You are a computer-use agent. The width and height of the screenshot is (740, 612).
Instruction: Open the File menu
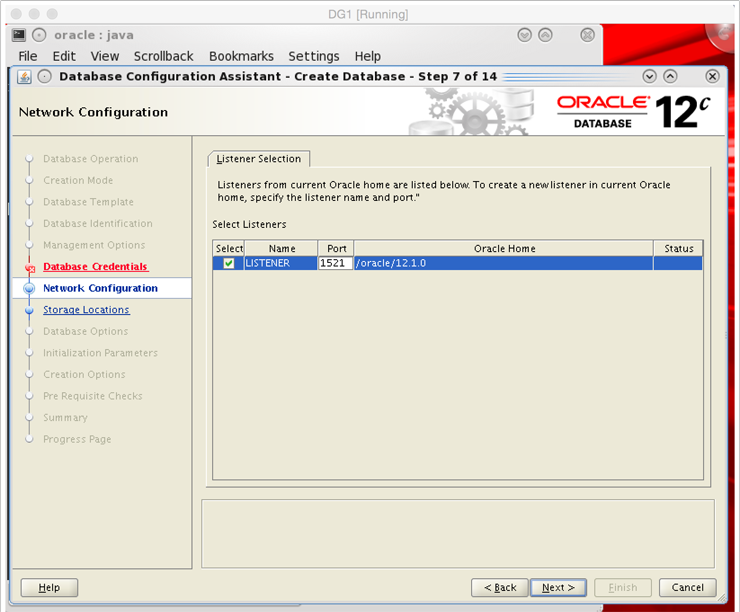[x=28, y=56]
